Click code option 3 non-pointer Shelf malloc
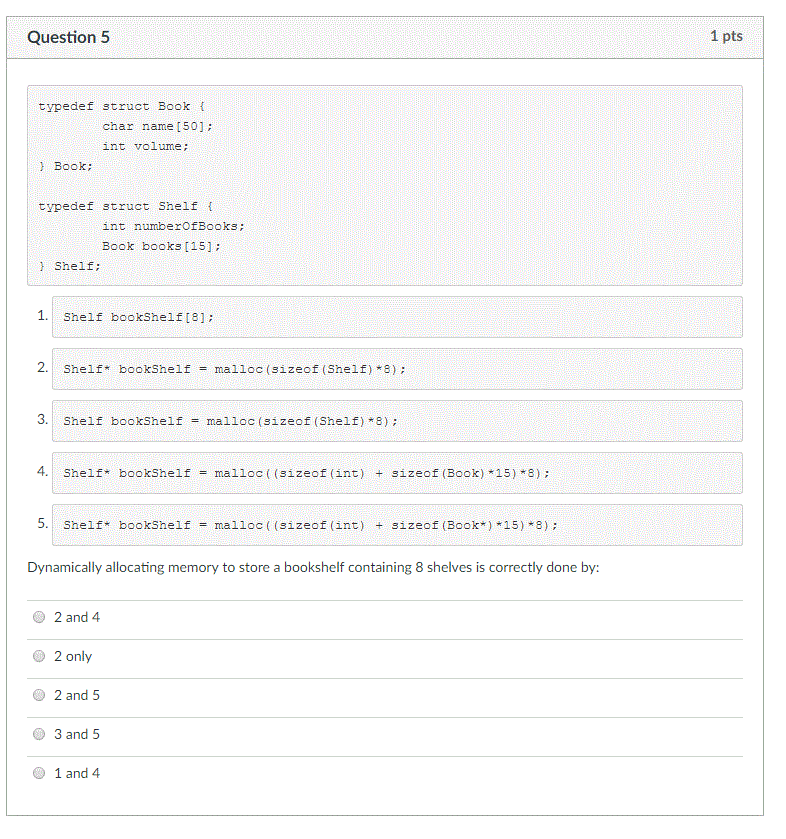 pyautogui.click(x=231, y=421)
